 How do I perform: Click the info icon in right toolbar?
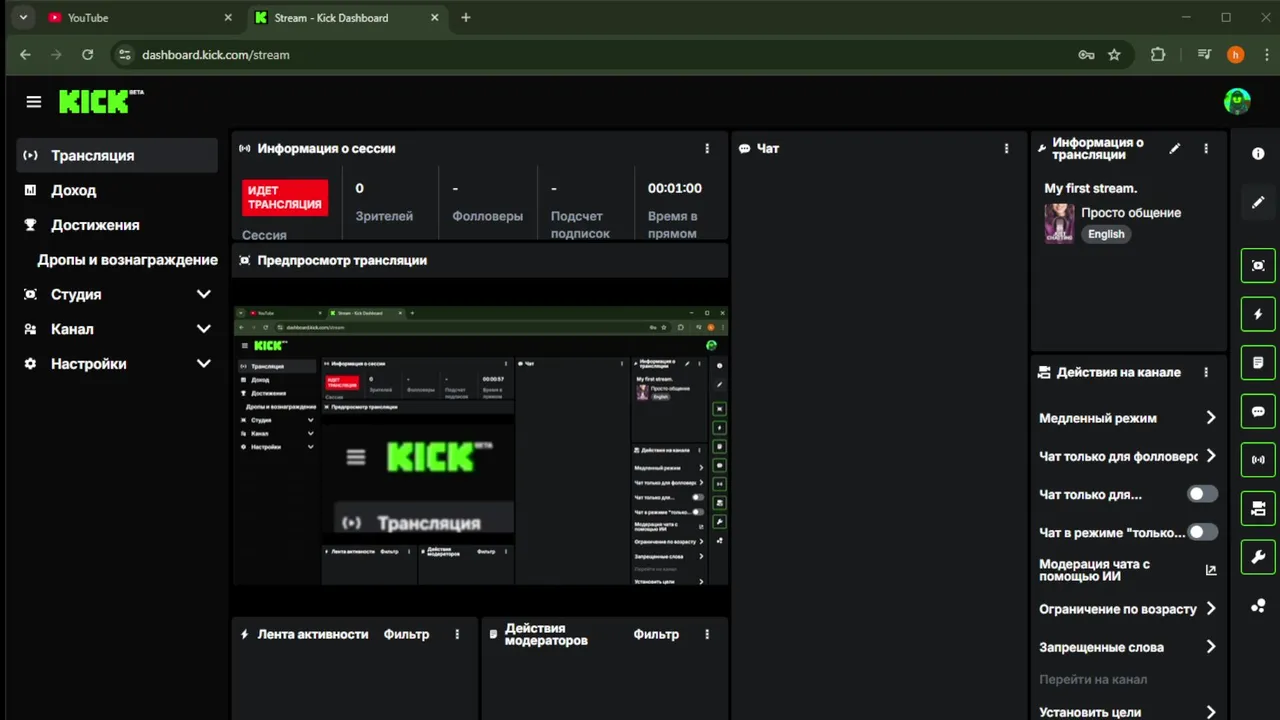(x=1258, y=154)
